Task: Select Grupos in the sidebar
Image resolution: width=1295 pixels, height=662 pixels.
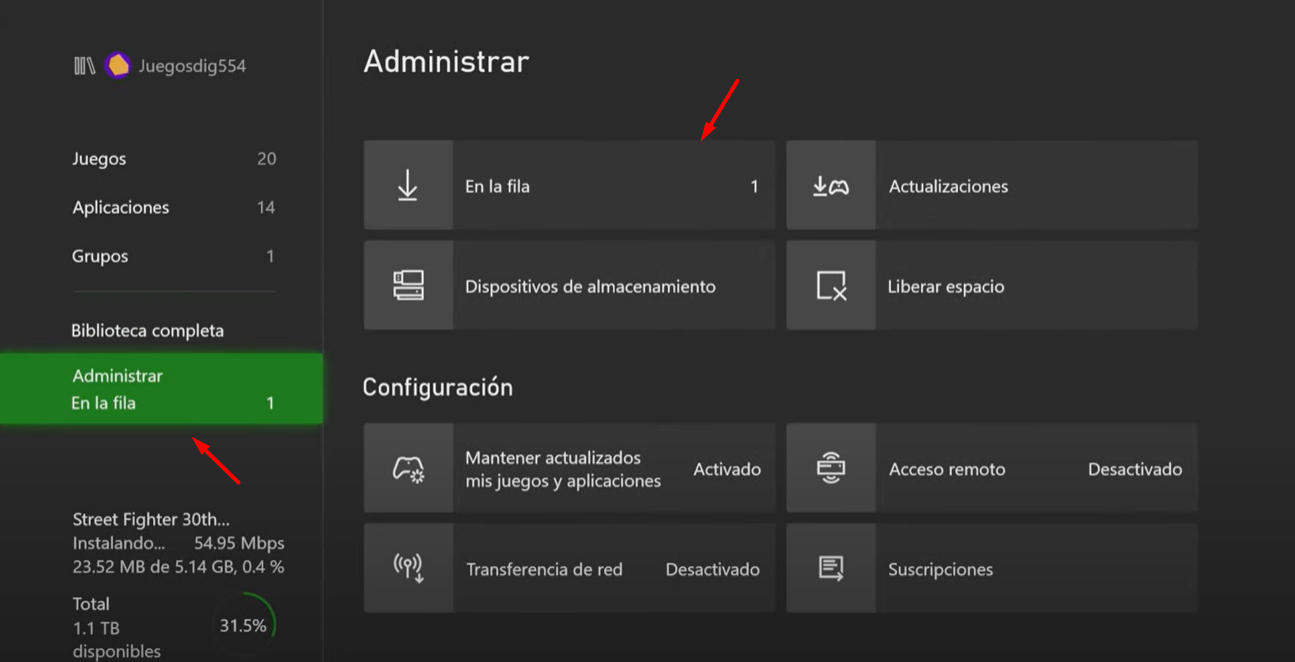Action: click(100, 256)
